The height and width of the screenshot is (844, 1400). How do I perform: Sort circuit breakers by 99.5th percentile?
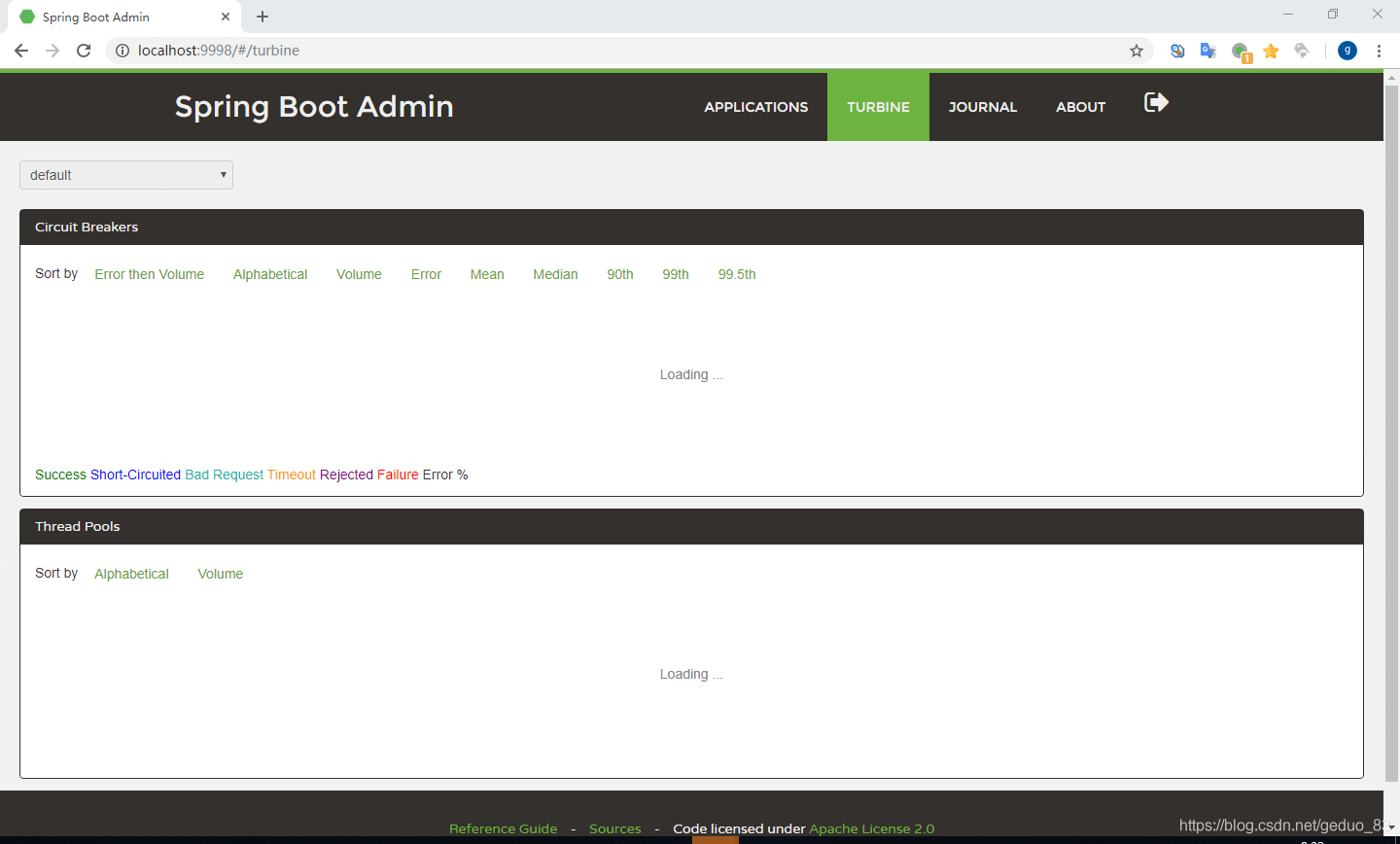click(737, 274)
